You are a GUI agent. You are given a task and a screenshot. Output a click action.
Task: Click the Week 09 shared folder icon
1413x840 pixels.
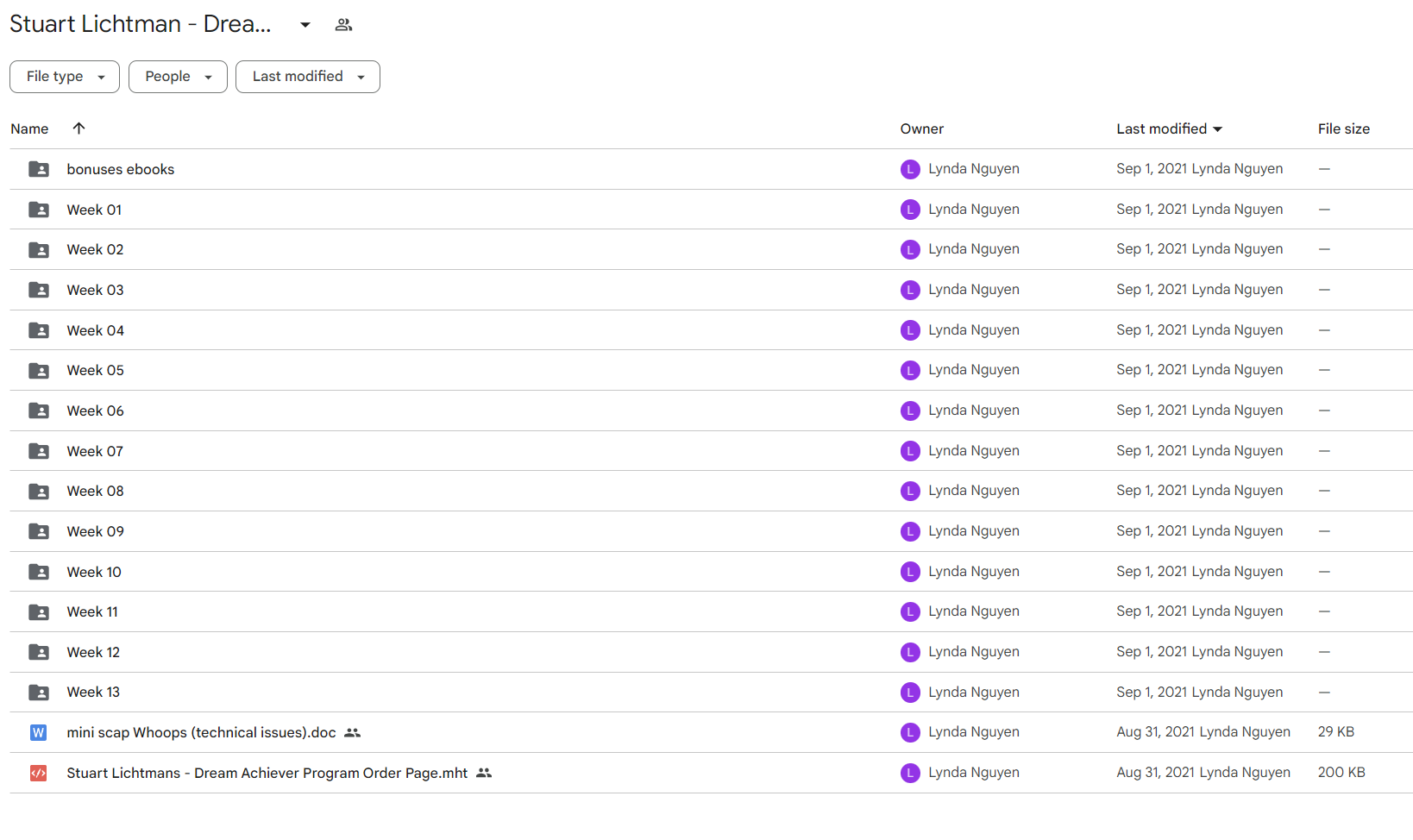coord(39,531)
